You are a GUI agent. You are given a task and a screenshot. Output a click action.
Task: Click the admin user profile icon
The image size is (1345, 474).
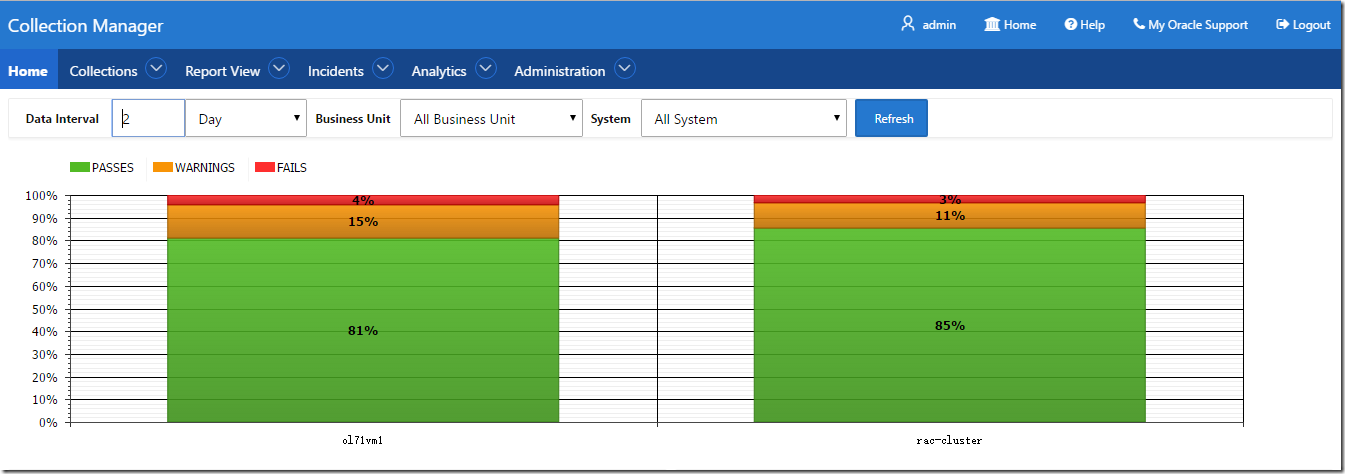coord(908,24)
